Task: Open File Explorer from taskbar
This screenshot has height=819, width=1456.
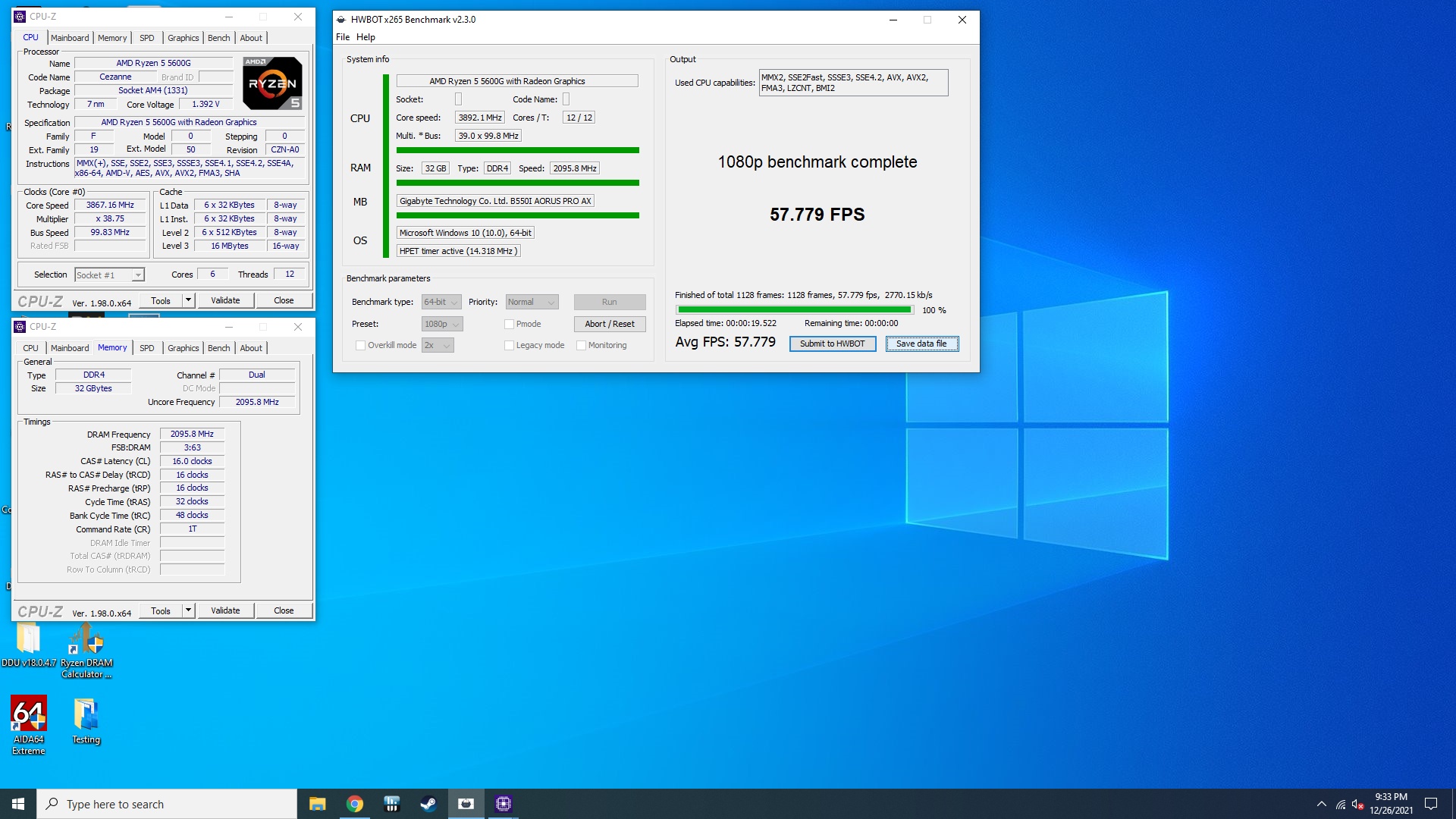Action: pos(318,804)
